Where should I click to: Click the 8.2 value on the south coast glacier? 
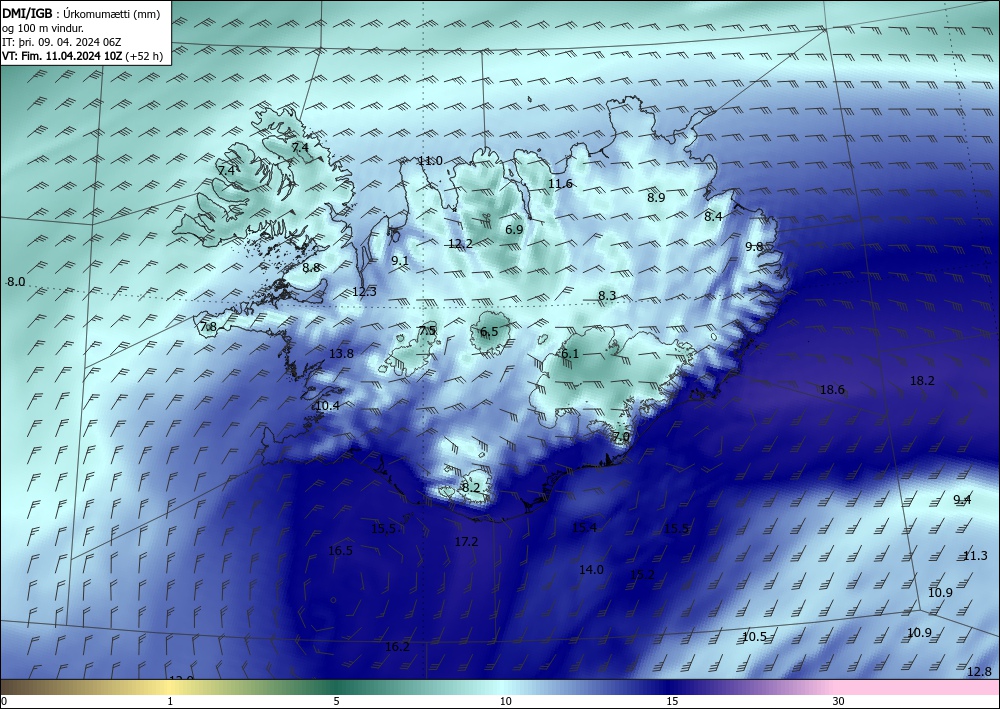point(471,488)
